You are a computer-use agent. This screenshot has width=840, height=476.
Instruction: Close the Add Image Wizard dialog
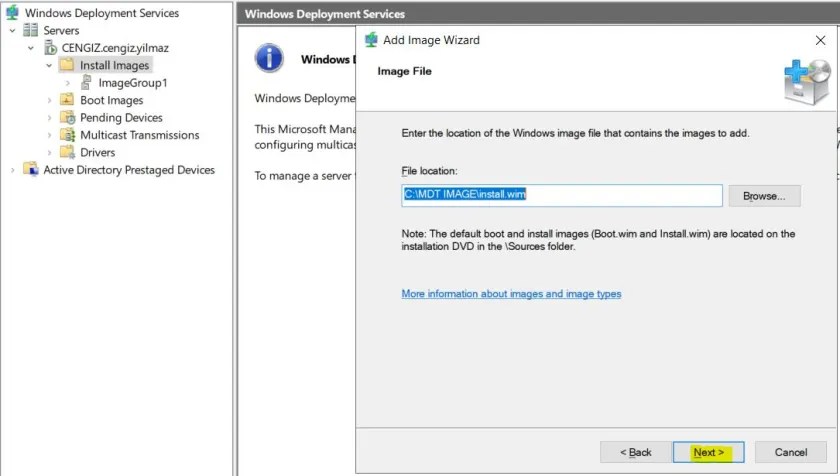(x=820, y=40)
